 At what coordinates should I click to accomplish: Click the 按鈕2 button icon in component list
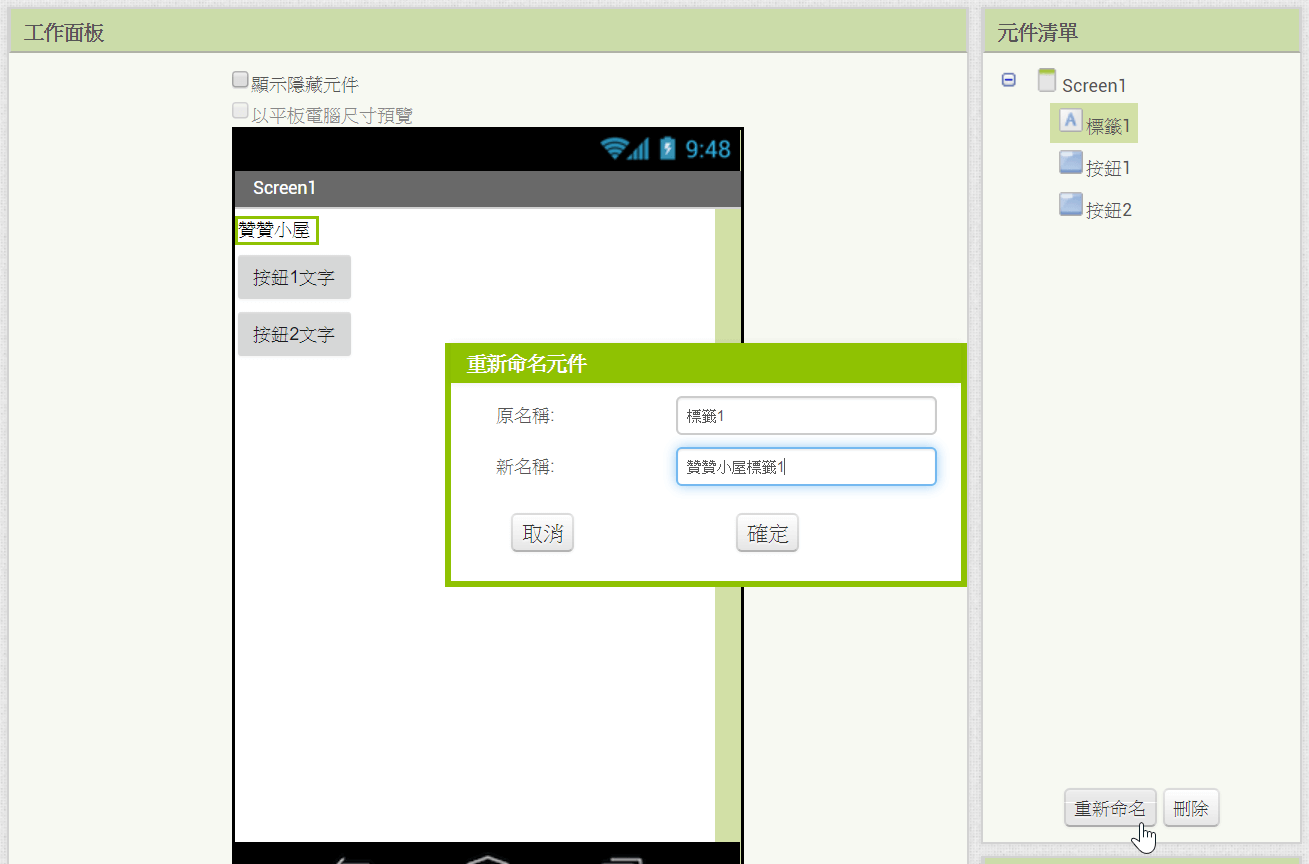tap(1070, 205)
